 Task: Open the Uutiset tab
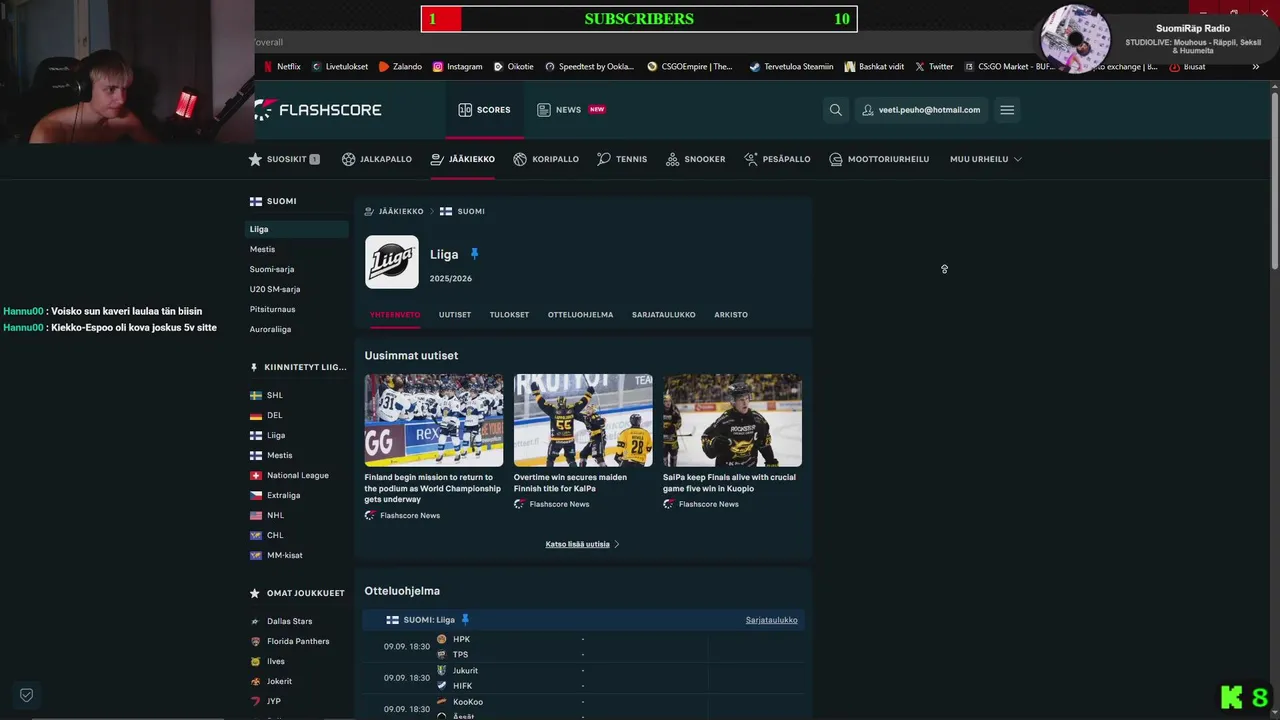455,315
